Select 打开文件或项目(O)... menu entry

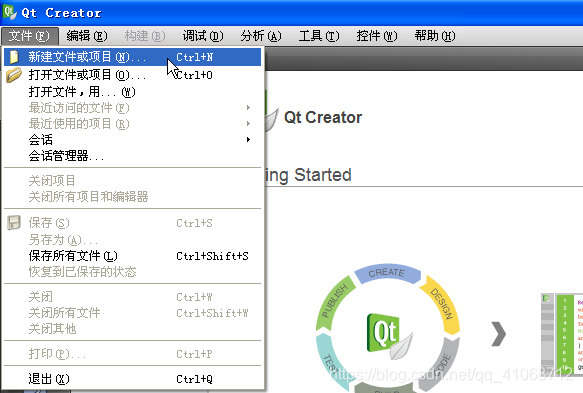pyautogui.click(x=132, y=75)
